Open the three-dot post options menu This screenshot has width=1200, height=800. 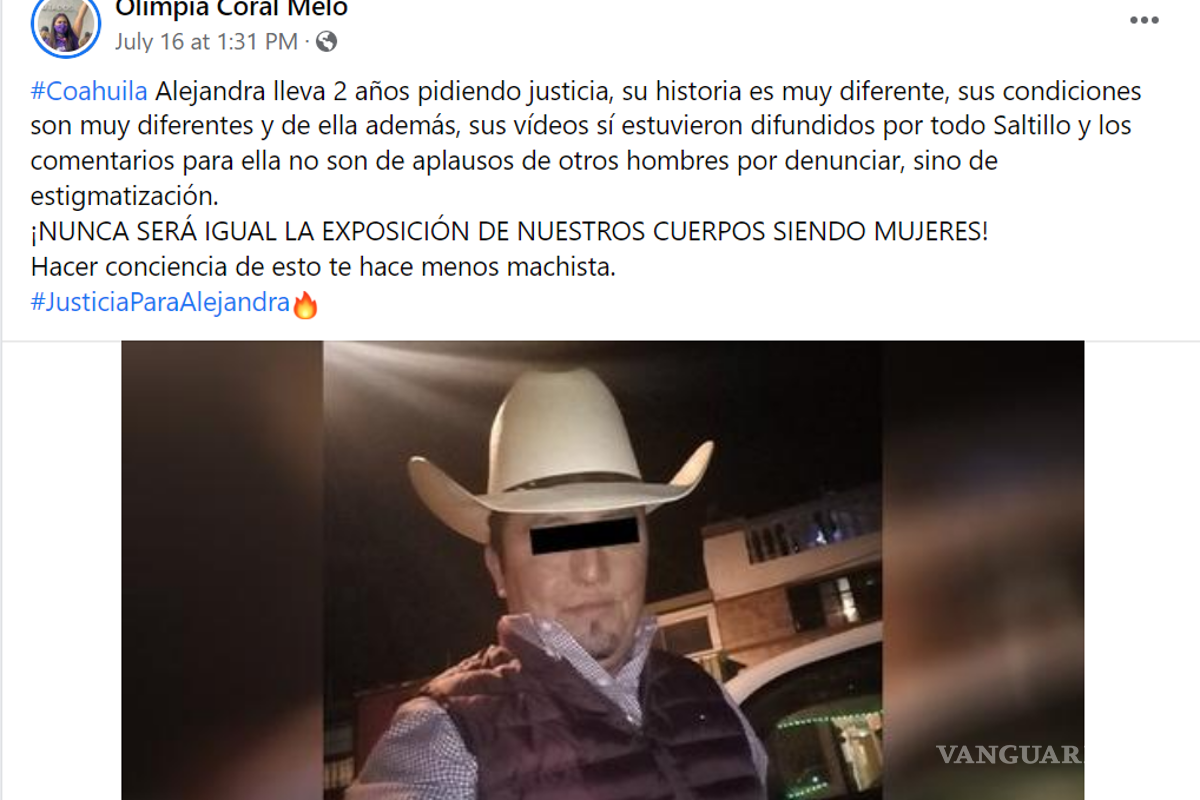(1144, 20)
